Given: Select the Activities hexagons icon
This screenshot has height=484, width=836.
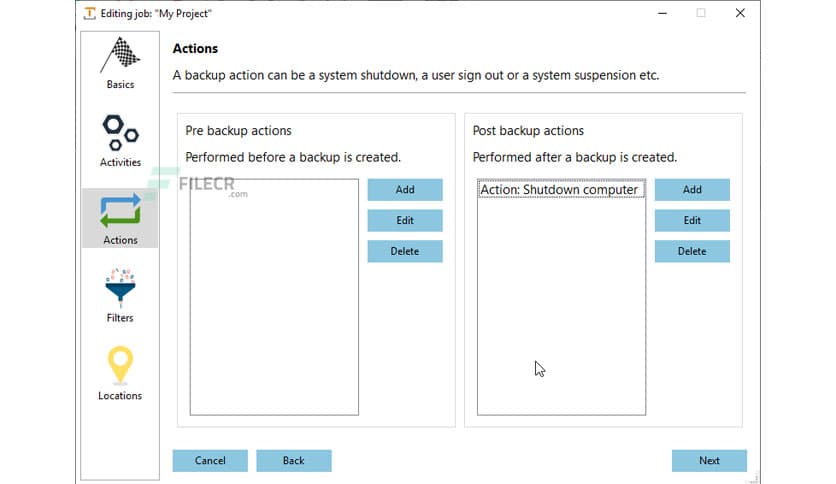Looking at the screenshot, I should click(120, 132).
